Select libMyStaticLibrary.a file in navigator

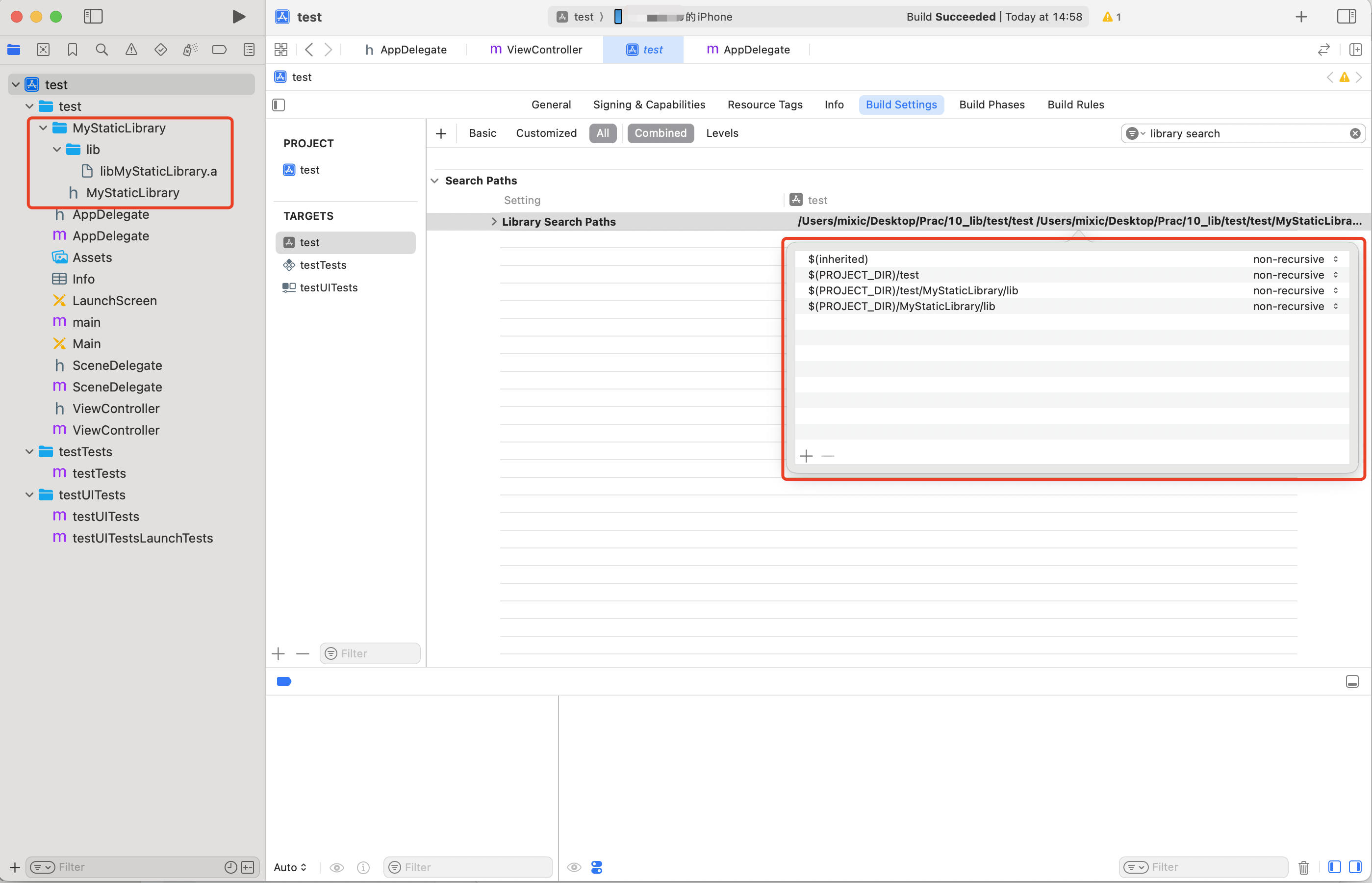157,171
